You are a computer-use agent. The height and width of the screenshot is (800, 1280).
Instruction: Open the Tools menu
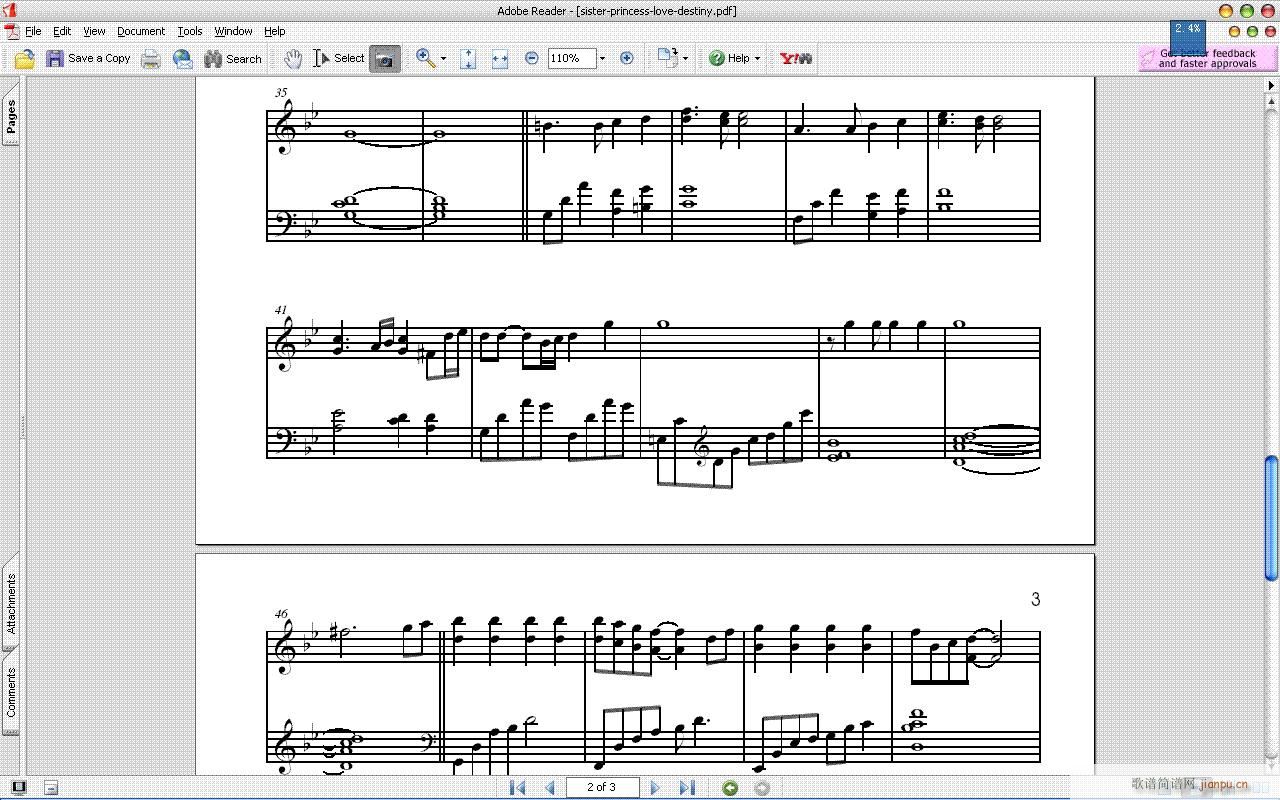190,32
